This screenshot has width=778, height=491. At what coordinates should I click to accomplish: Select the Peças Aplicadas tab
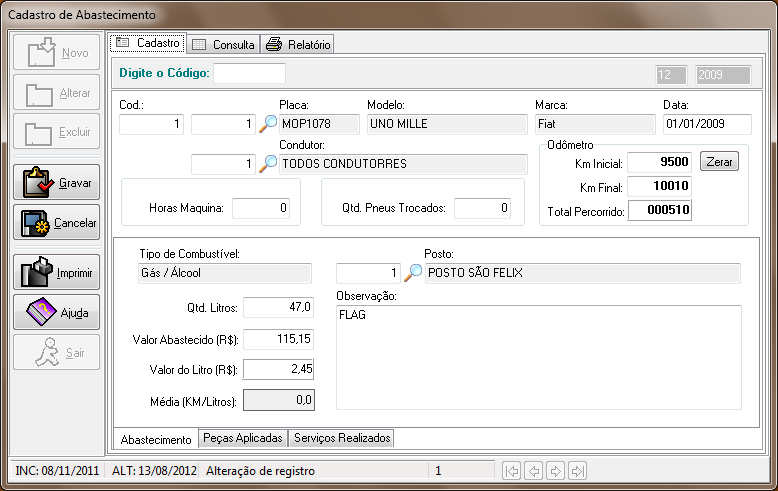(243, 438)
